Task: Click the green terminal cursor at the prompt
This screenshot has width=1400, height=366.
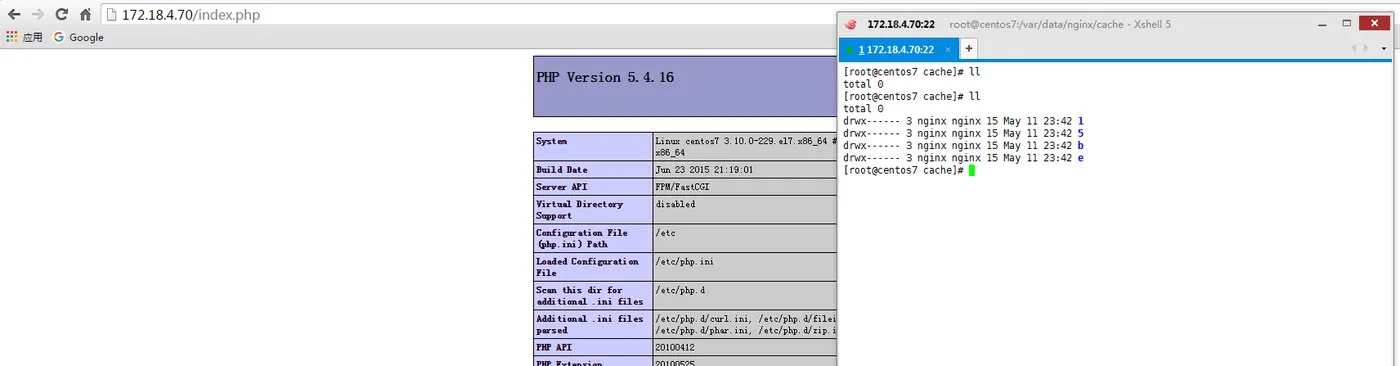Action: tap(971, 170)
